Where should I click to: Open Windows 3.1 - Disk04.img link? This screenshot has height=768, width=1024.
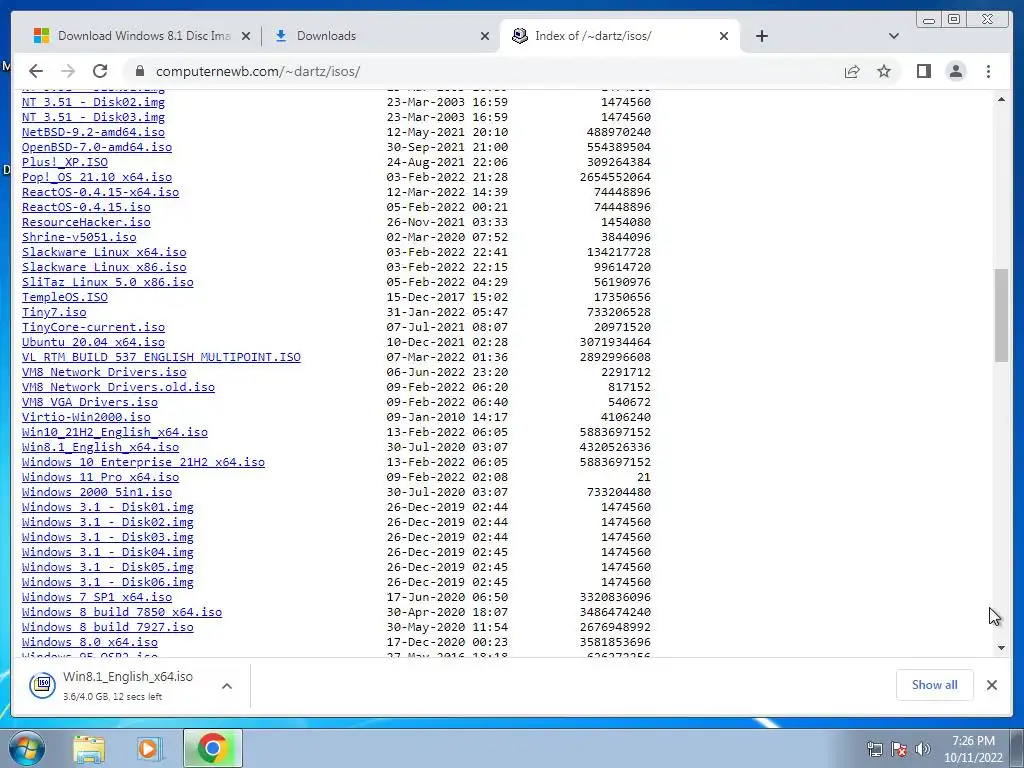click(x=108, y=552)
